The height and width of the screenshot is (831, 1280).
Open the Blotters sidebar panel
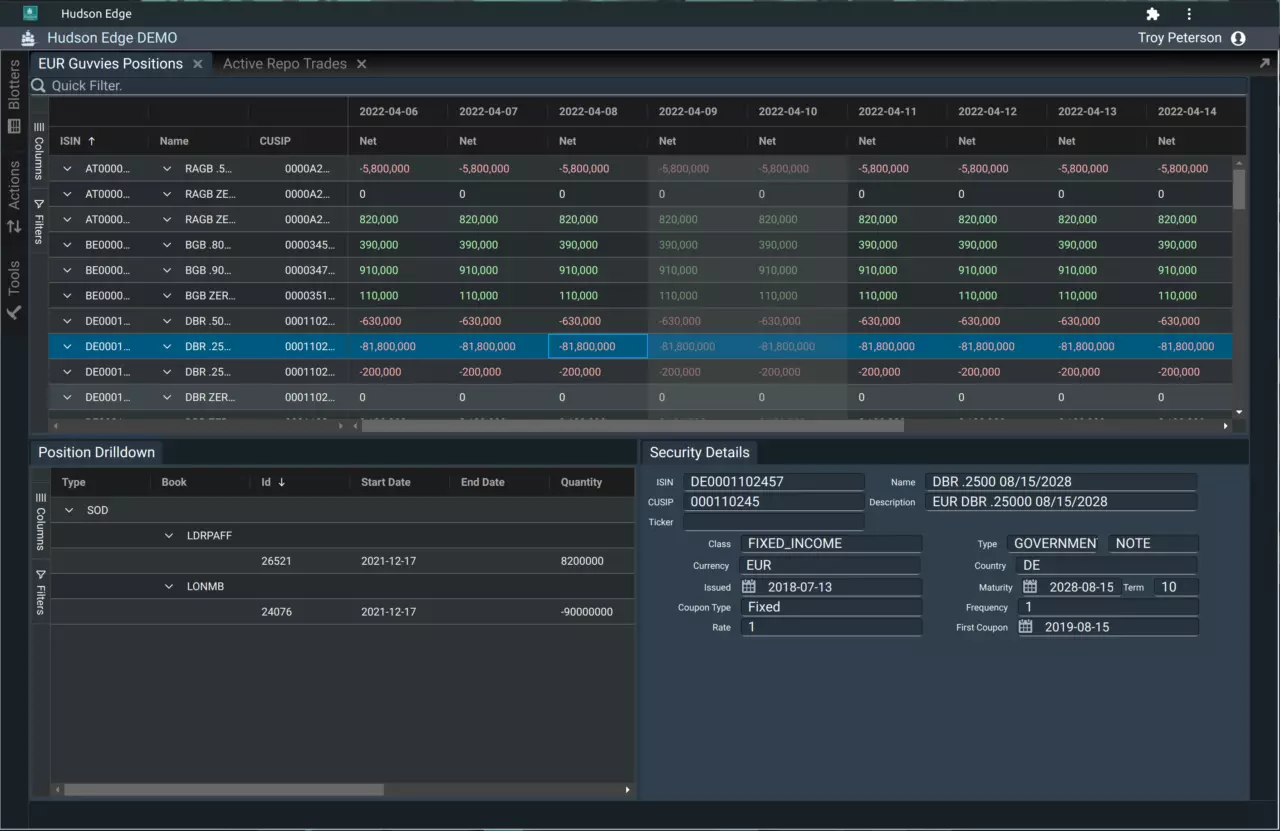click(14, 96)
